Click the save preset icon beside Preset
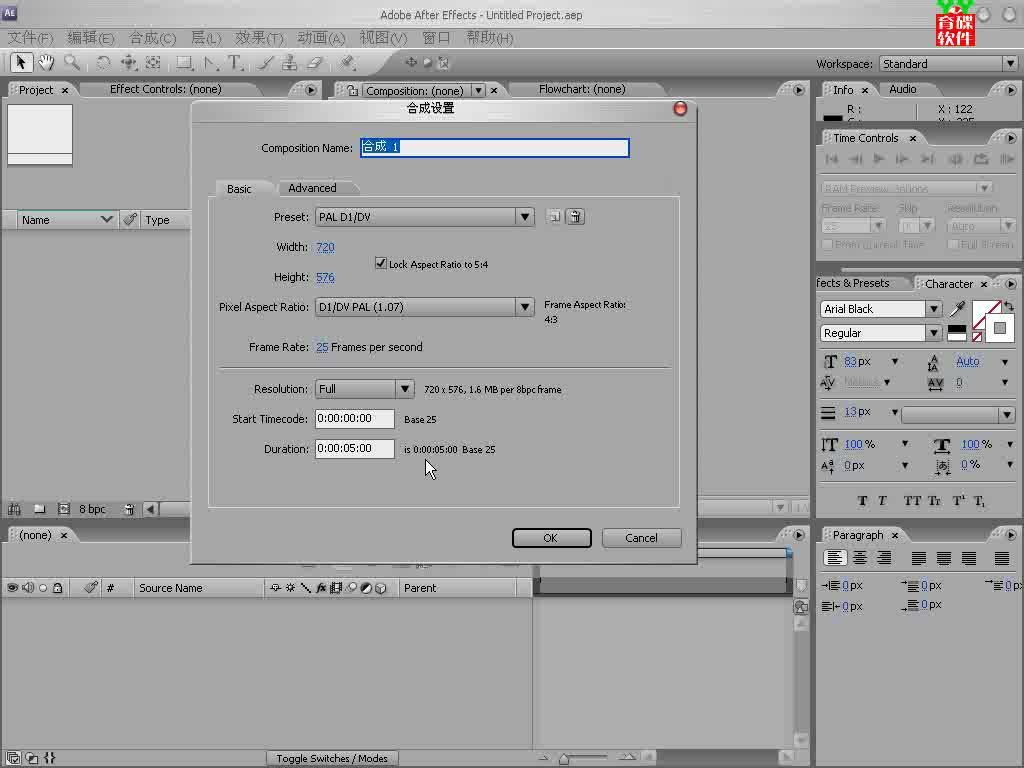This screenshot has width=1024, height=768. pyautogui.click(x=554, y=217)
